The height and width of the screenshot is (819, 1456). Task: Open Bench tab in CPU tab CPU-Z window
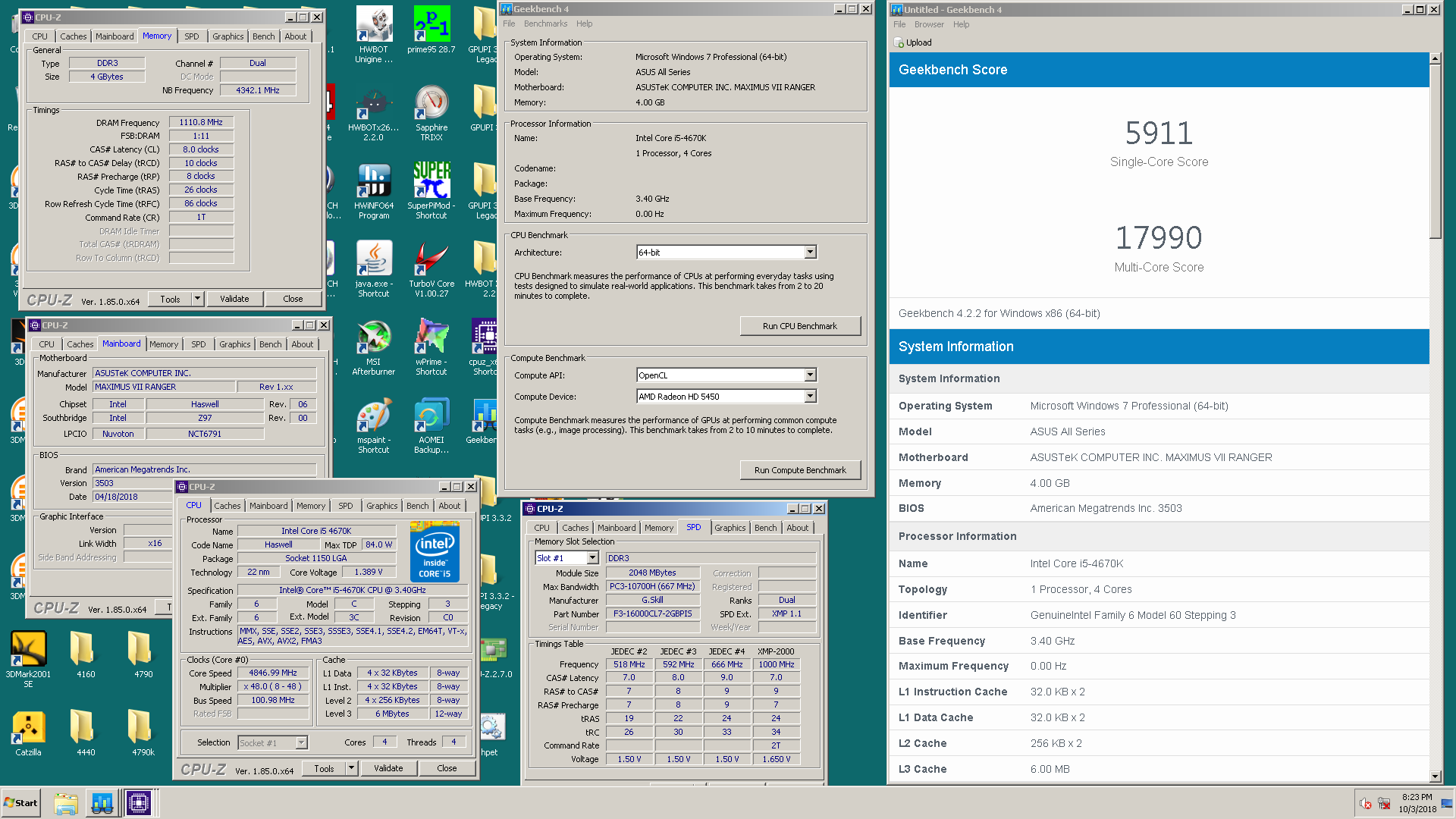coord(417,506)
